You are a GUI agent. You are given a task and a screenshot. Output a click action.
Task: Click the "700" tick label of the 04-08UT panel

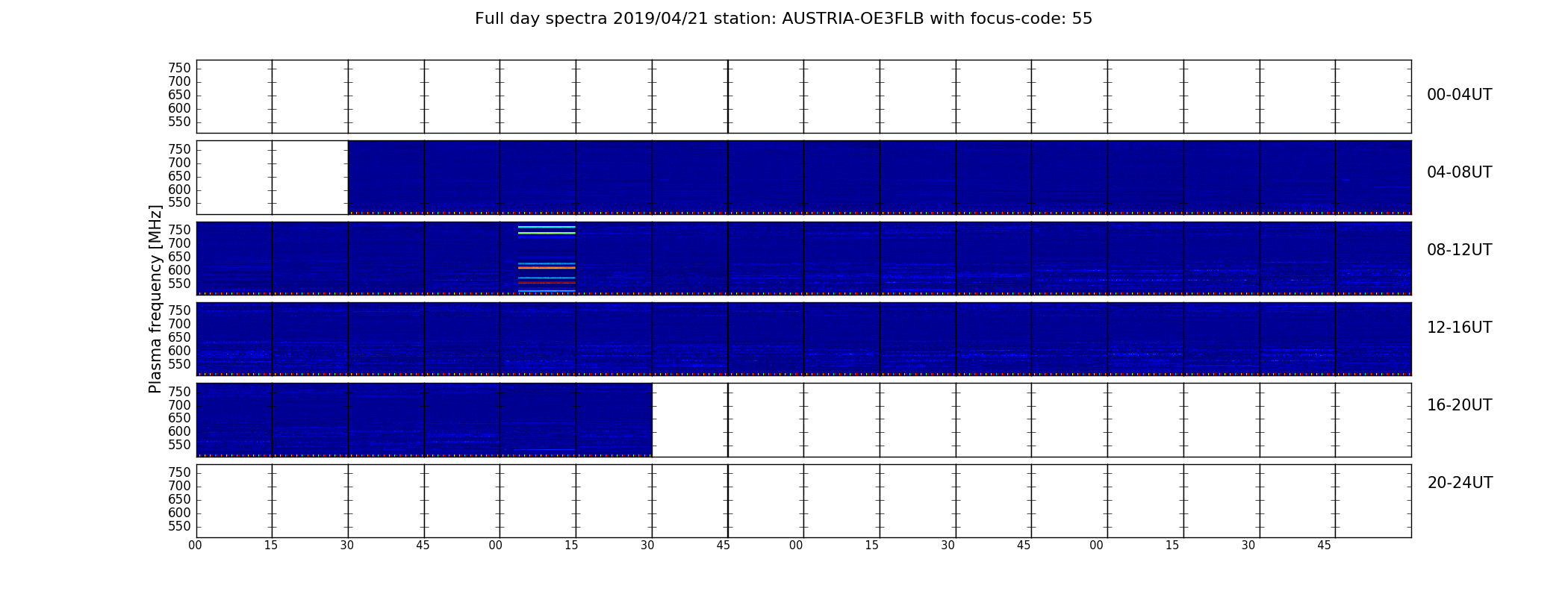click(179, 163)
